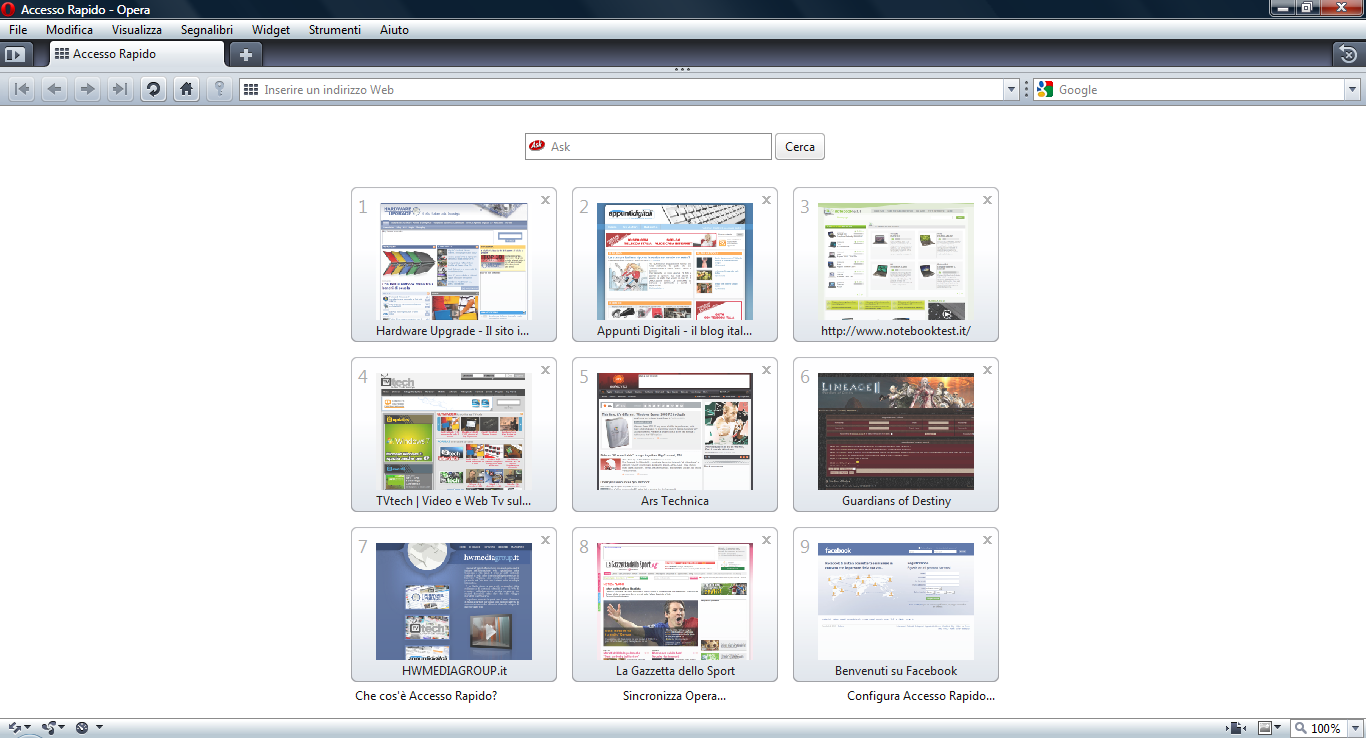Click the Ask logo in search box
The image size is (1366, 738).
(537, 146)
